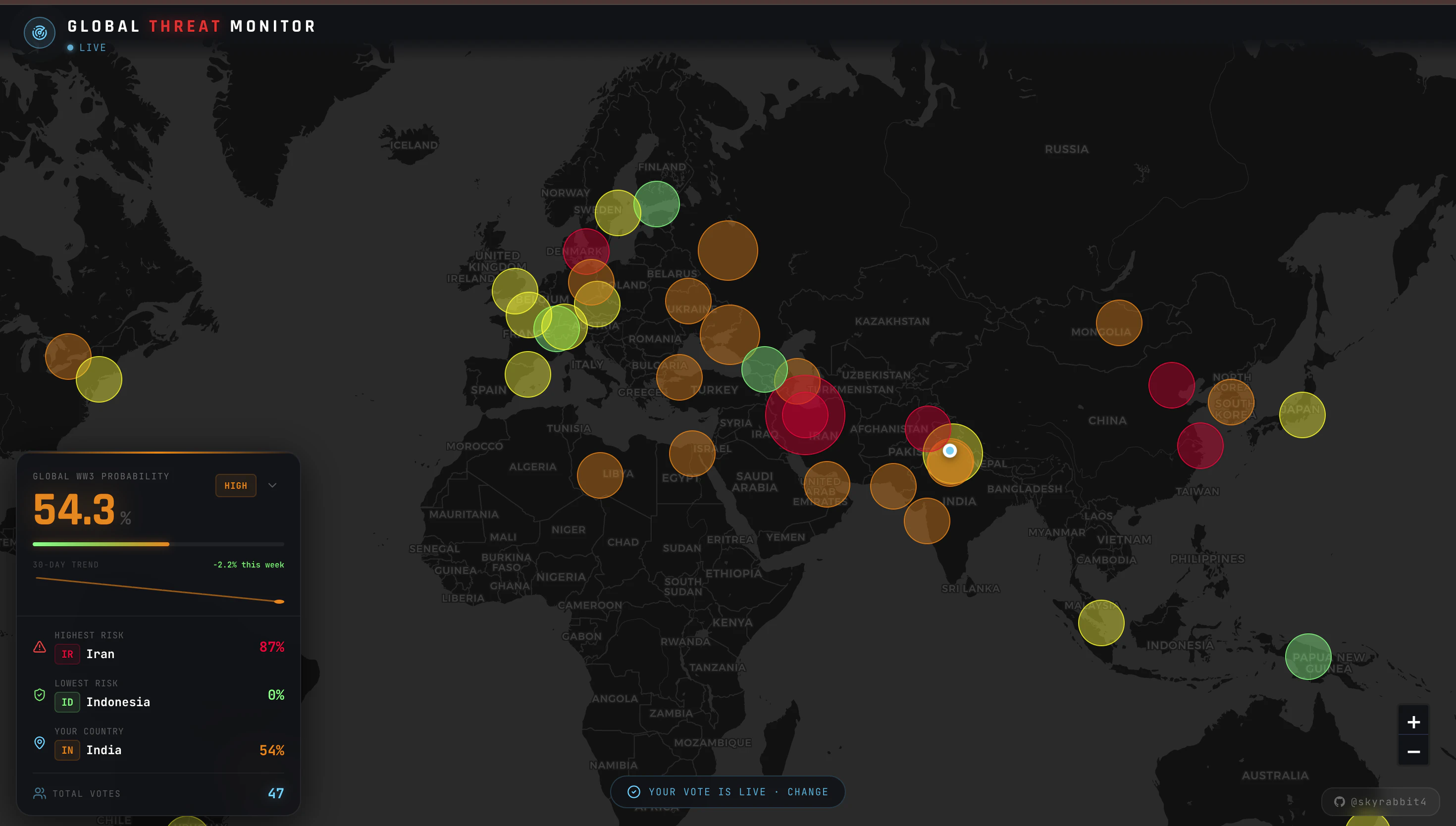Click the IR badge for Iran
1456x826 pixels.
point(67,654)
